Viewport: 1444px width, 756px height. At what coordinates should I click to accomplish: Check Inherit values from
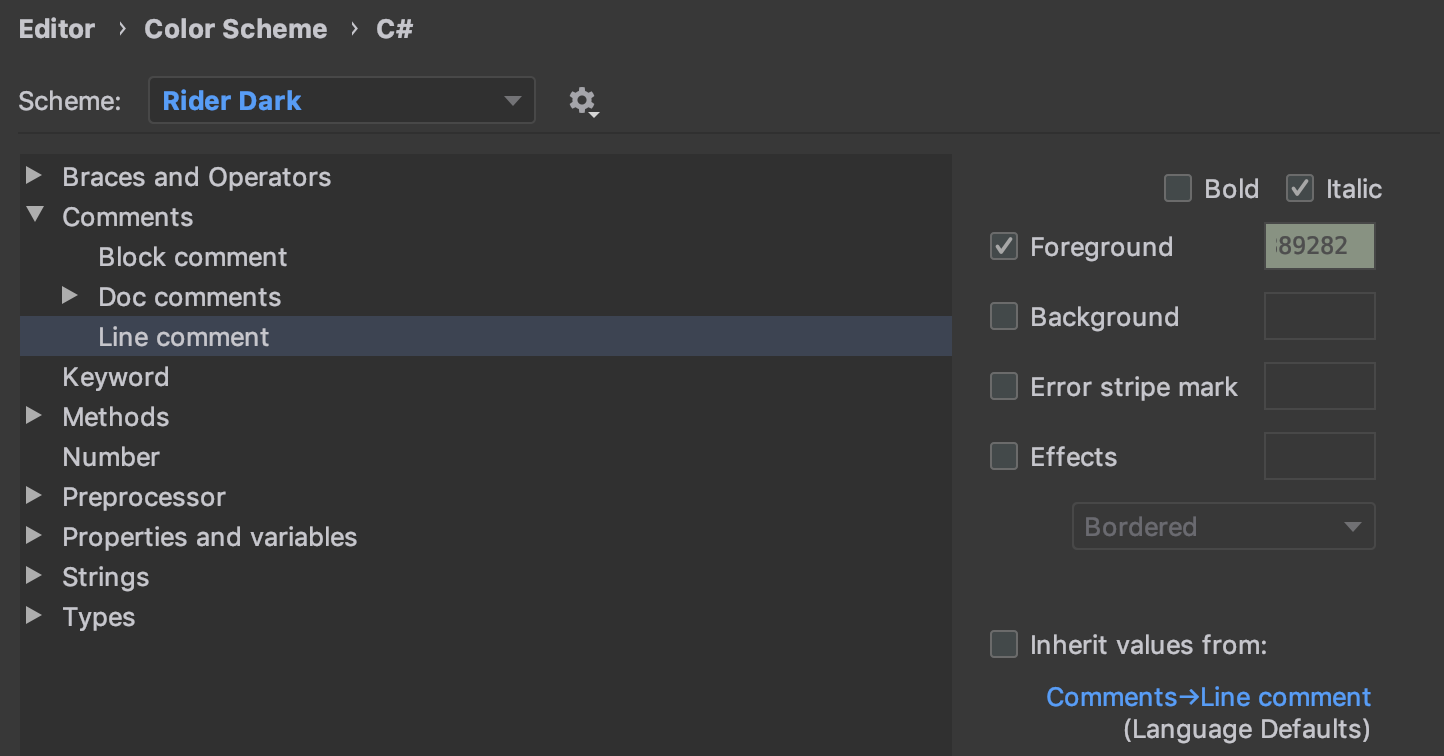[1003, 644]
